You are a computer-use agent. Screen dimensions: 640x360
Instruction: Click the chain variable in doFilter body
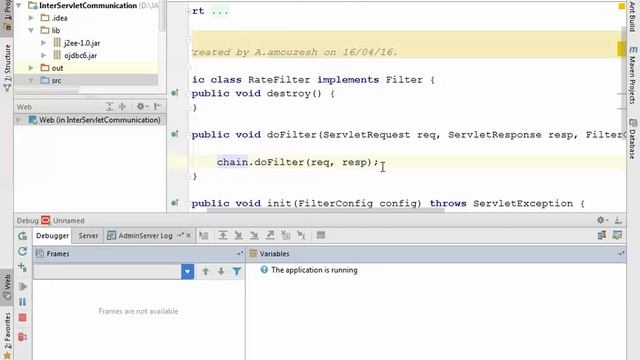point(232,162)
